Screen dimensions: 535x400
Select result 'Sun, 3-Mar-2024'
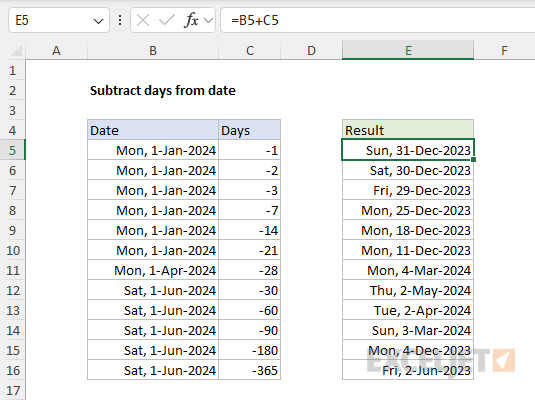pos(408,330)
